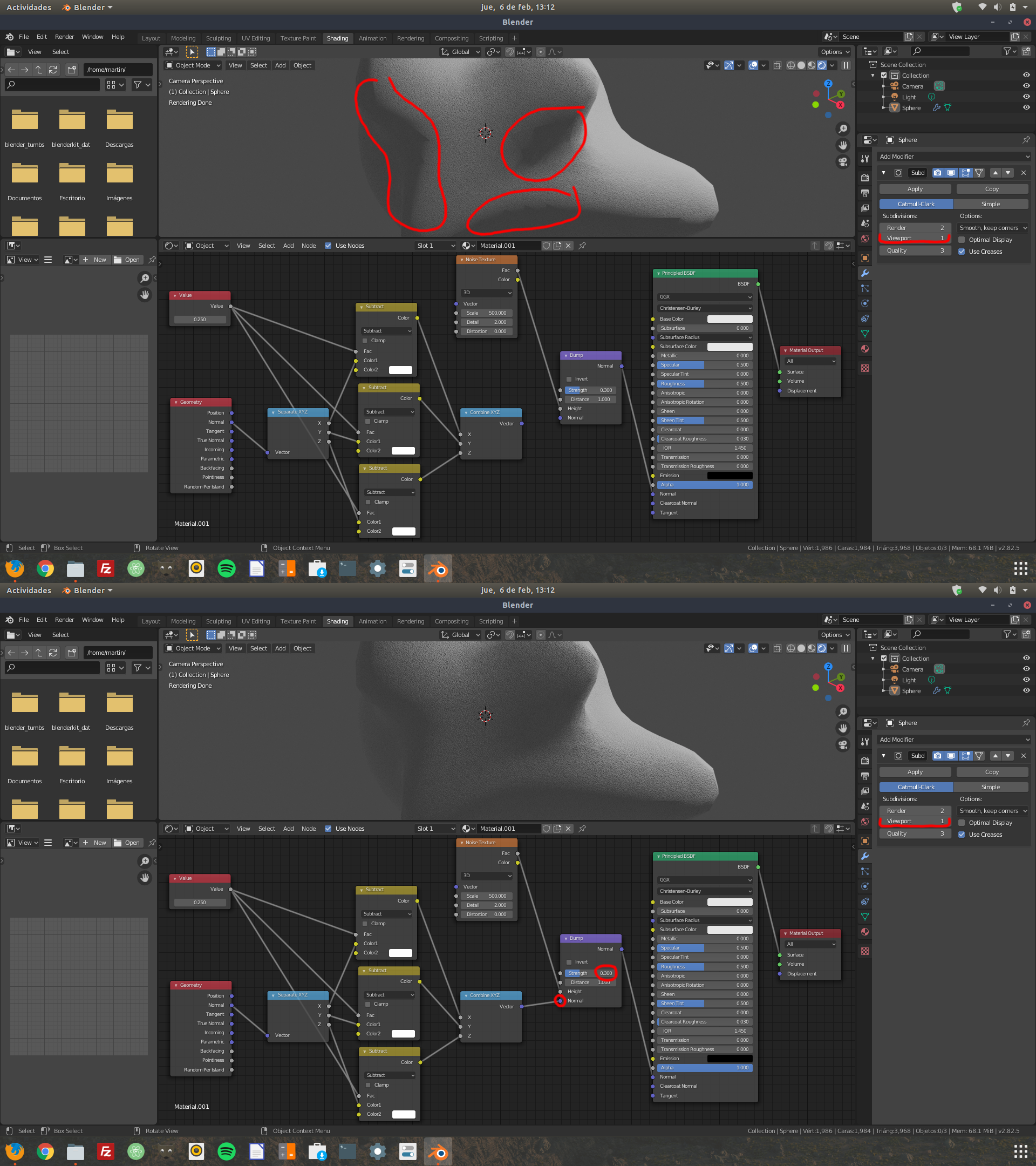This screenshot has height=1166, width=1036.
Task: Open Smooth, keep corners dropdown in lower modifier panel
Action: coord(993,811)
